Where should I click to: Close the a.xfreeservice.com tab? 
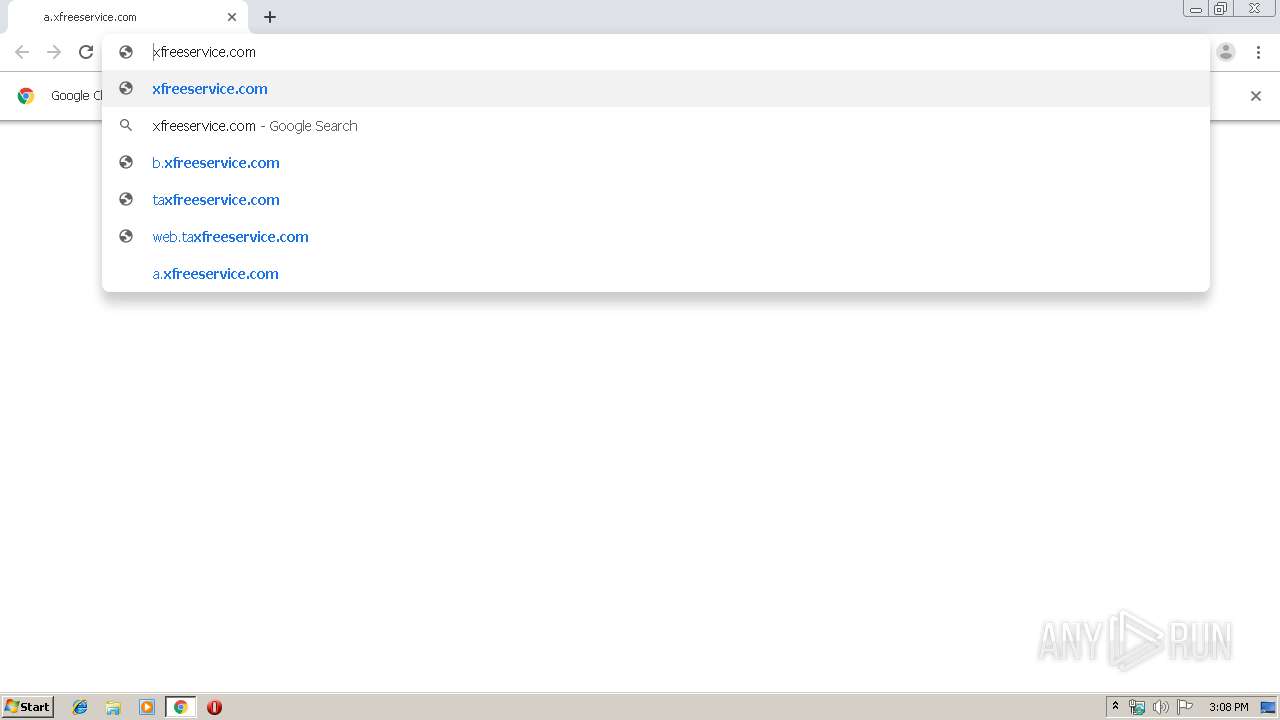point(232,17)
